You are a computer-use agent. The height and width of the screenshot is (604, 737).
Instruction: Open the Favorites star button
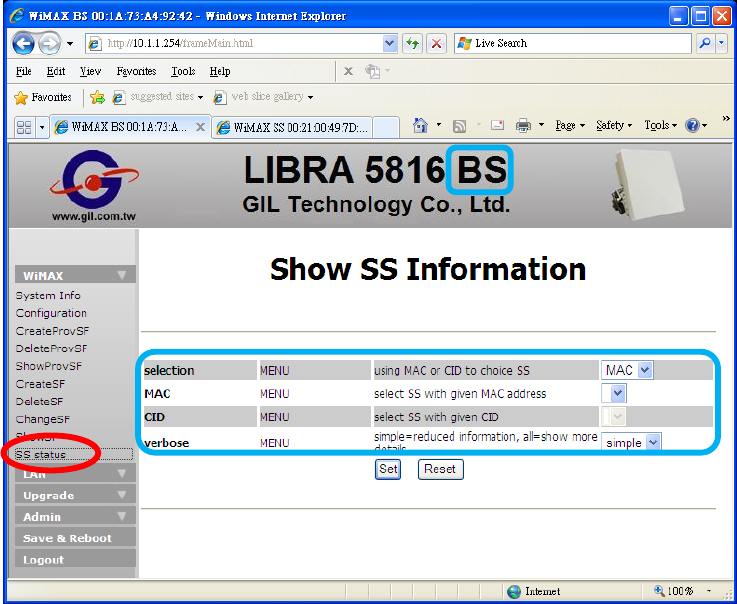pos(43,97)
